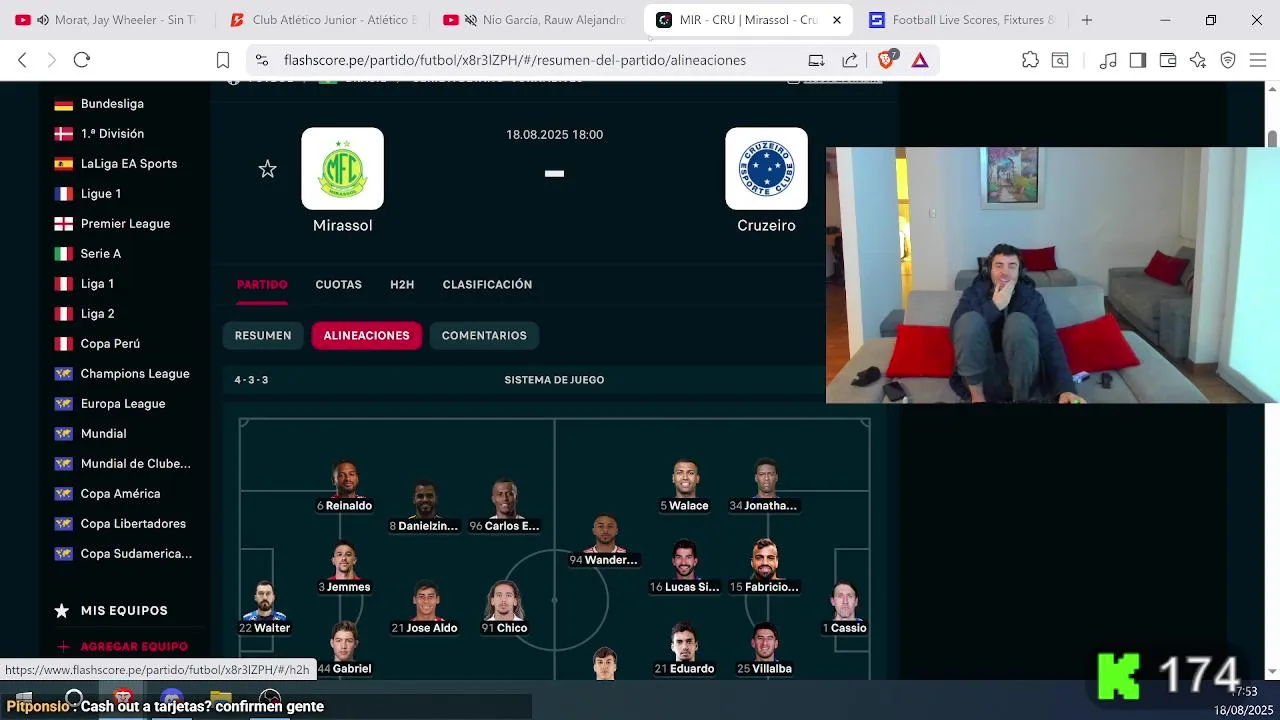Open Premier League from the sidebar
1280x720 pixels.
tap(125, 224)
